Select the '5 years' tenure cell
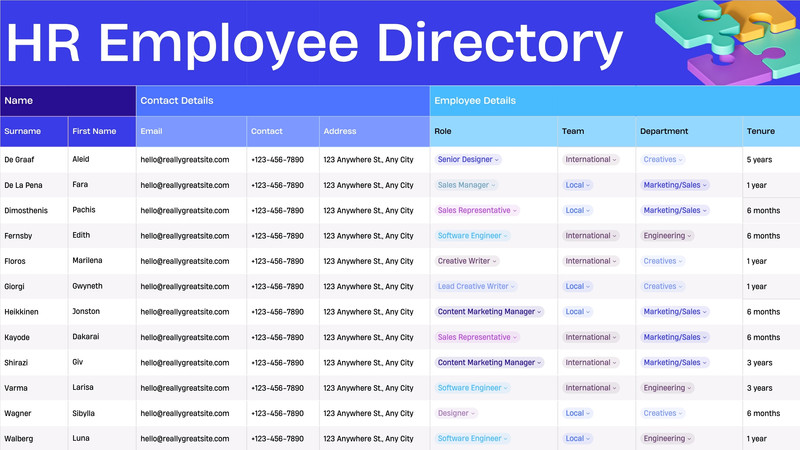This screenshot has height=450, width=800. click(x=771, y=160)
